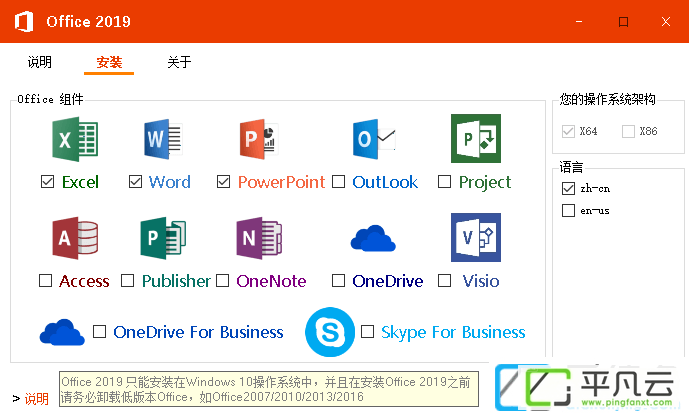Click the red 说明 label at bottom
This screenshot has height=417, width=689.
tap(36, 399)
